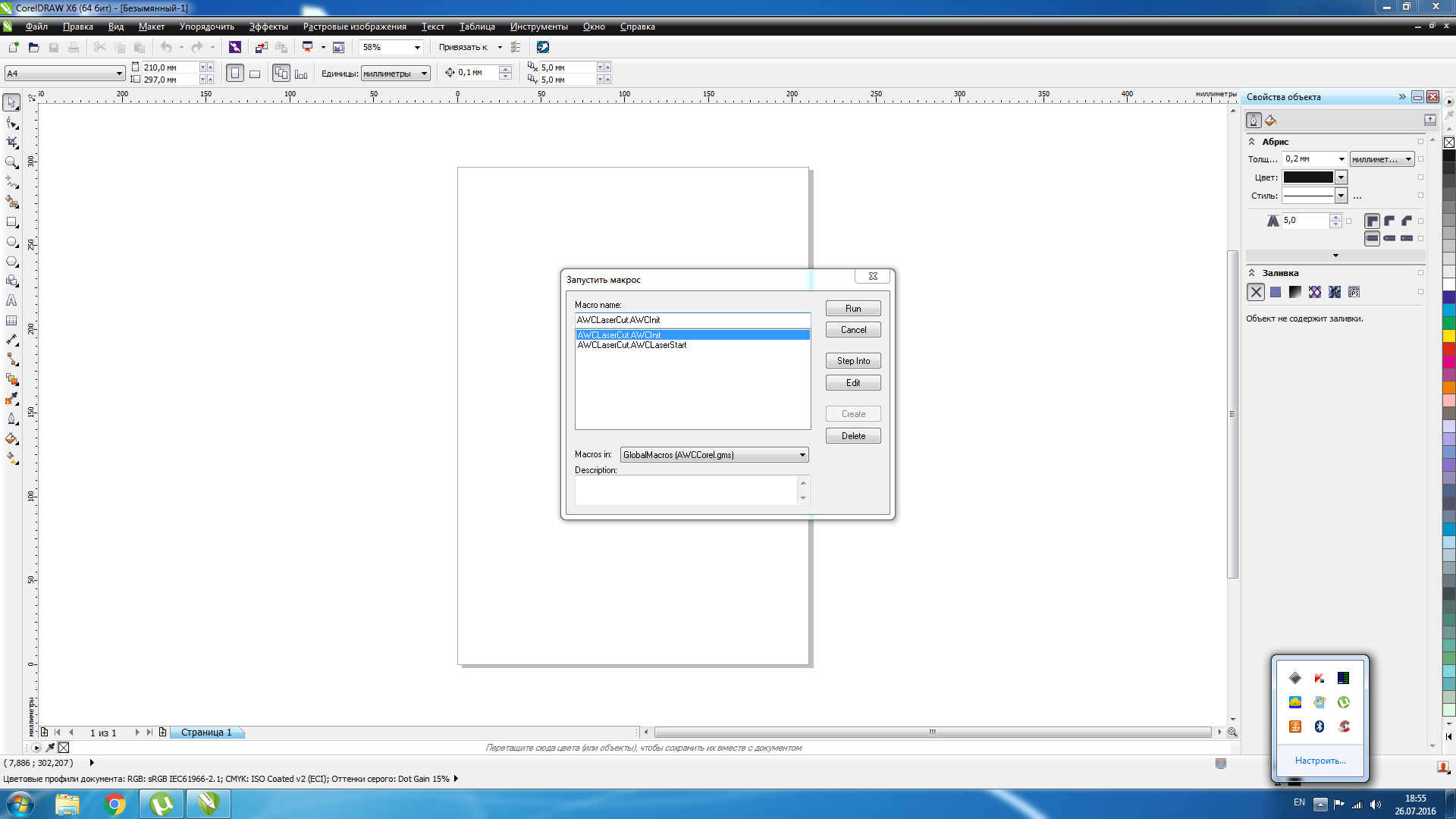The width and height of the screenshot is (1456, 819).
Task: Open the Эффекты menu
Action: click(268, 27)
